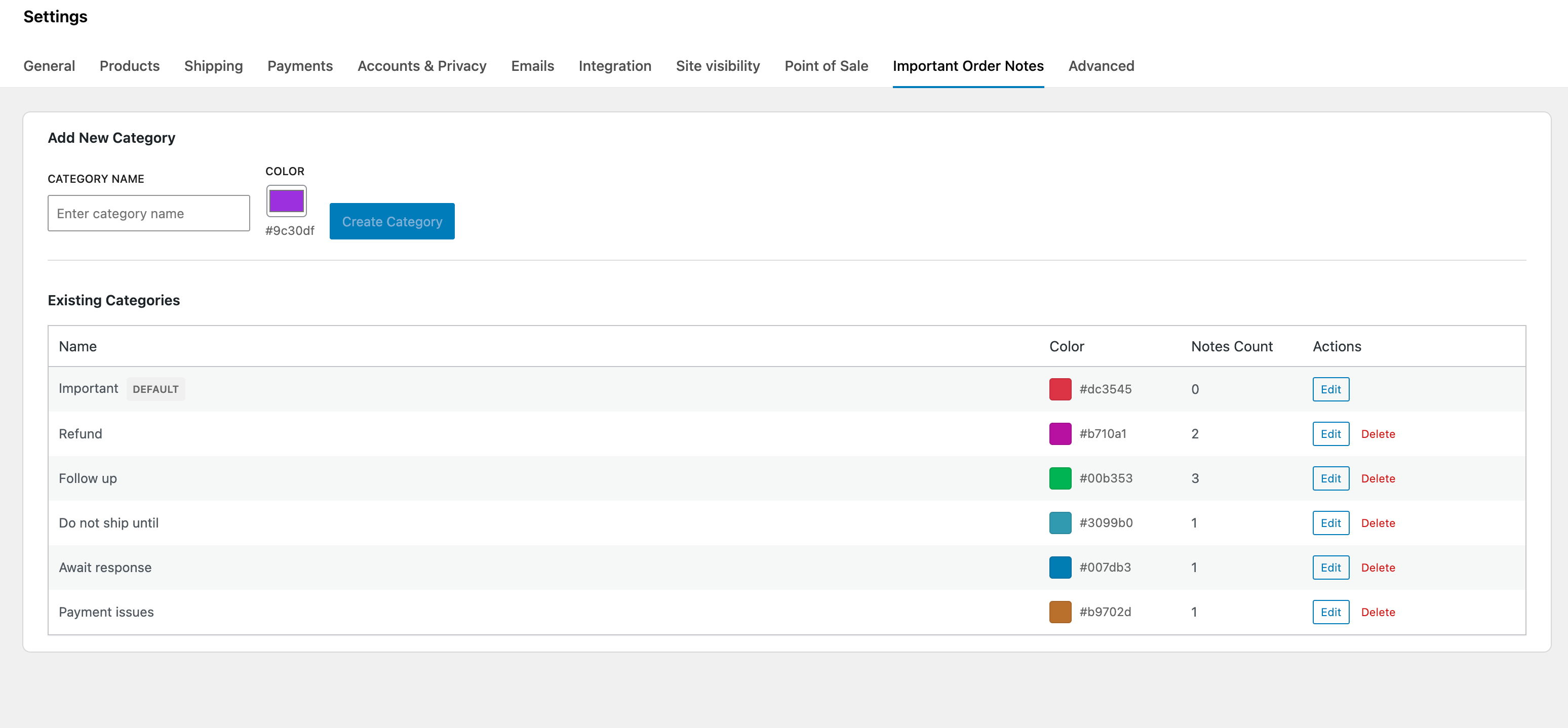
Task: Select the Payments tab
Action: pos(300,66)
